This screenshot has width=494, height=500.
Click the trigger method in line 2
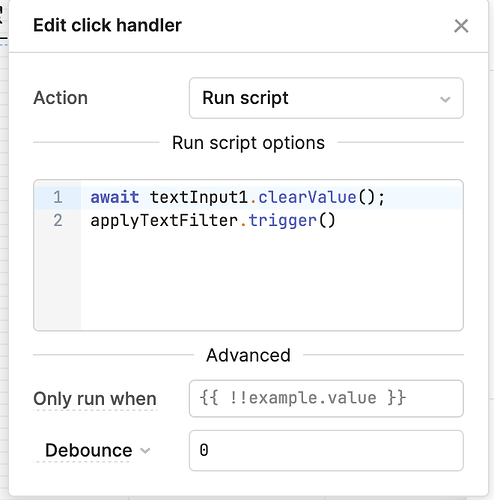pyautogui.click(x=282, y=221)
